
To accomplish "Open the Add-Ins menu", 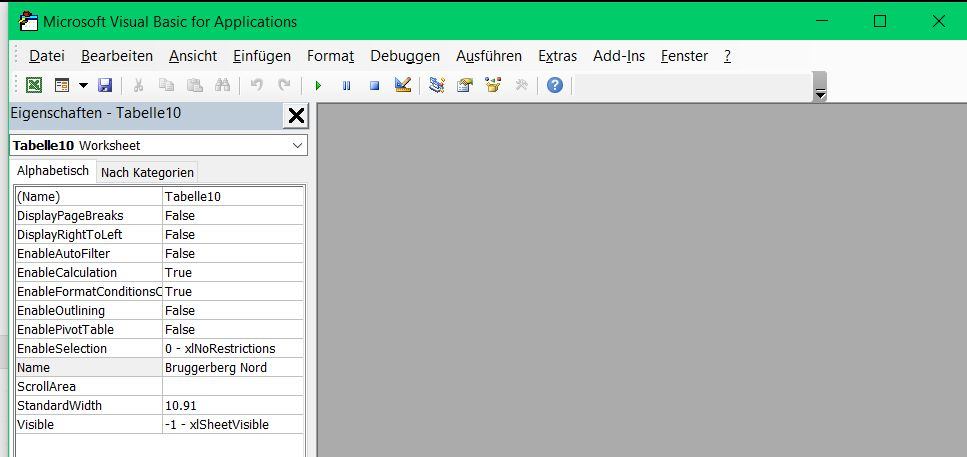I will [619, 56].
